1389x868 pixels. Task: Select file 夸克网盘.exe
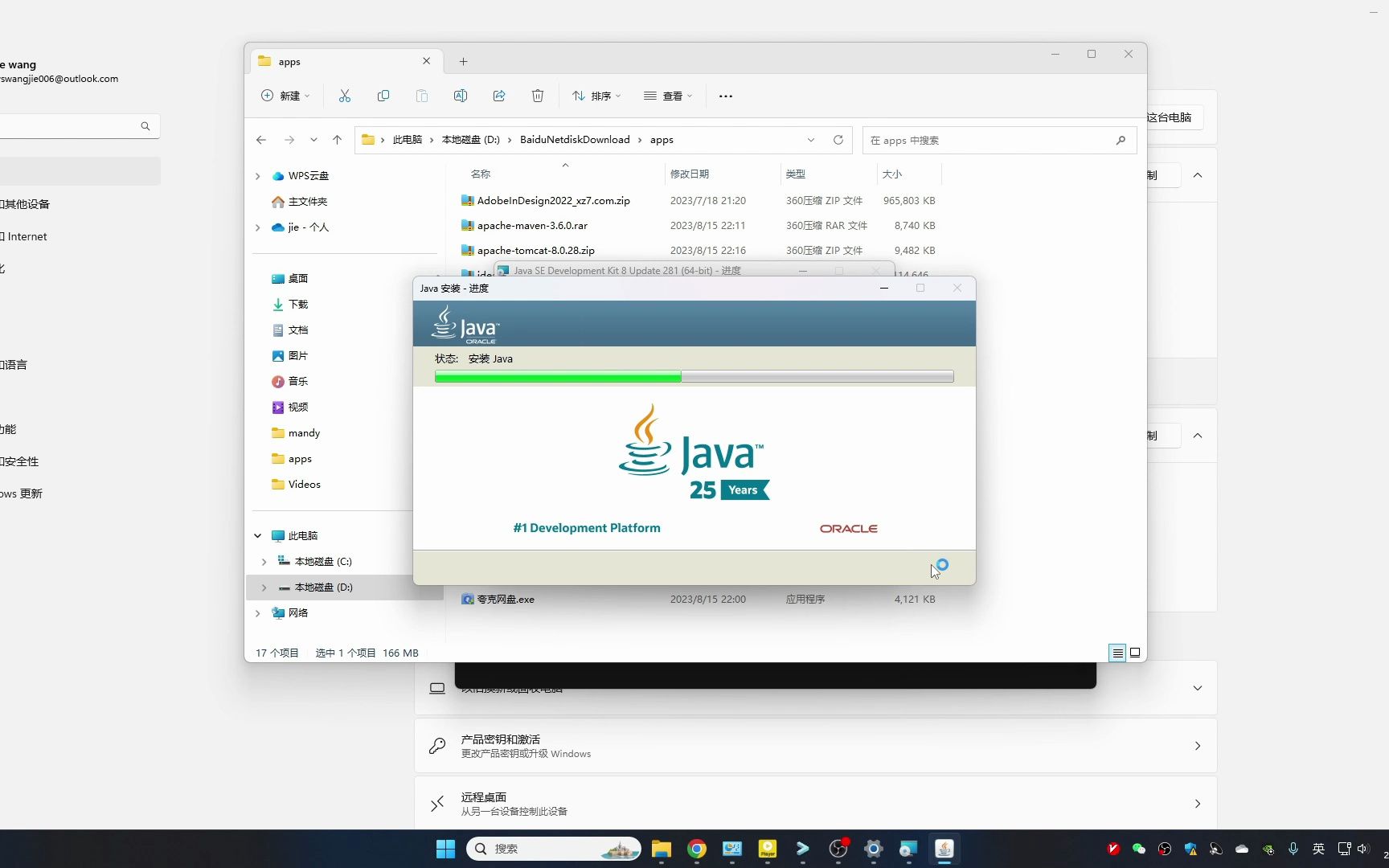[x=506, y=600]
